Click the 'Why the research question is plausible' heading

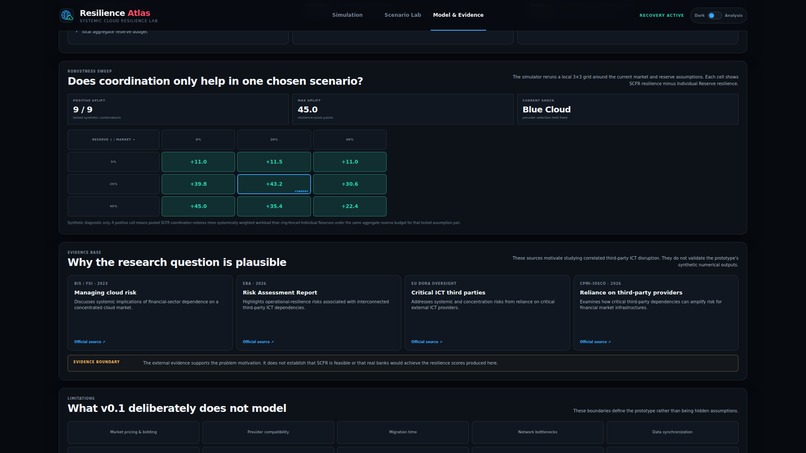coord(177,262)
